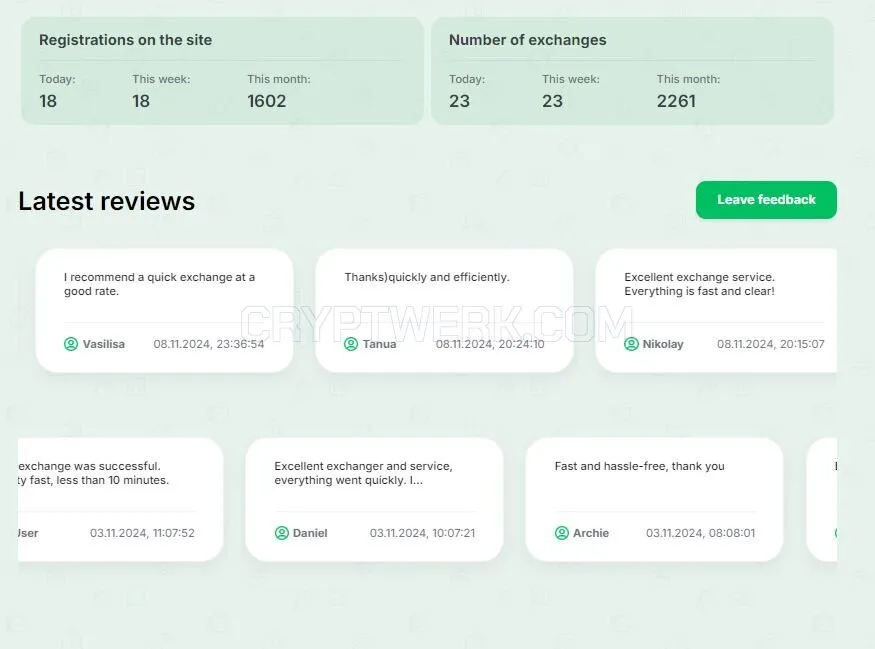Screen dimensions: 875x649
Task: Click the 'Registrations on the site' title
Action: tap(126, 40)
